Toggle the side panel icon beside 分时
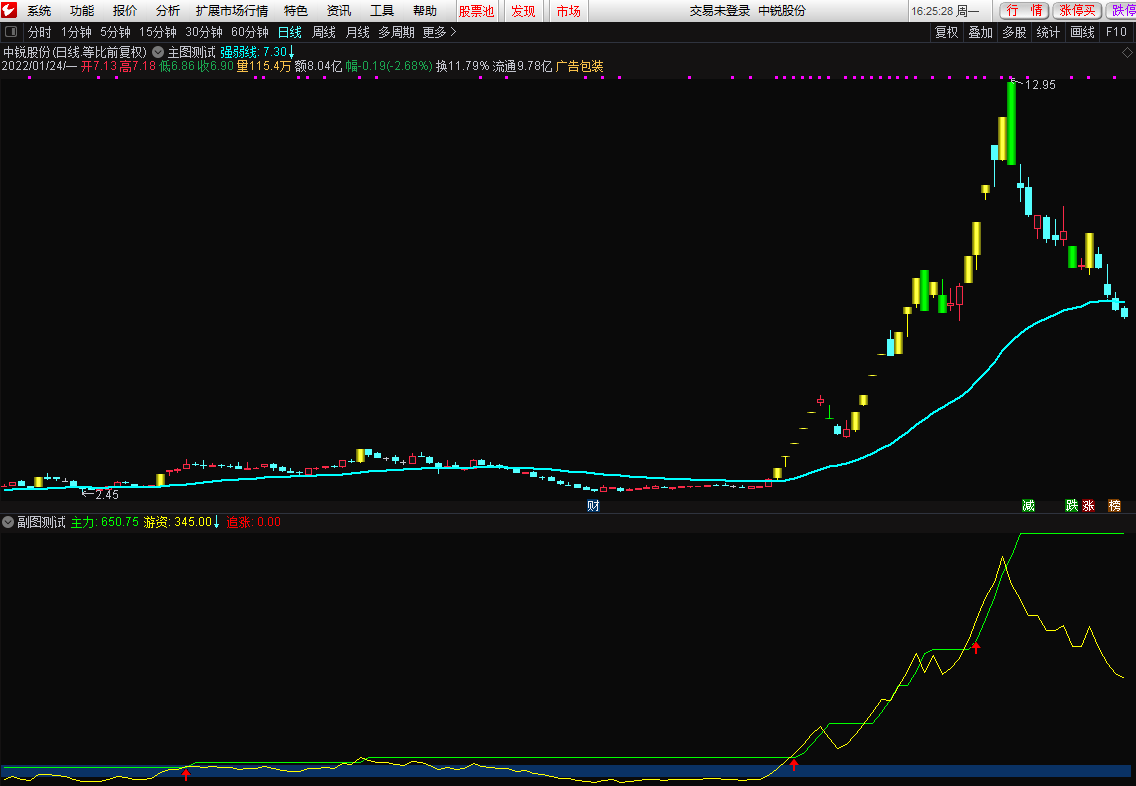The height and width of the screenshot is (786, 1136). [x=11, y=32]
